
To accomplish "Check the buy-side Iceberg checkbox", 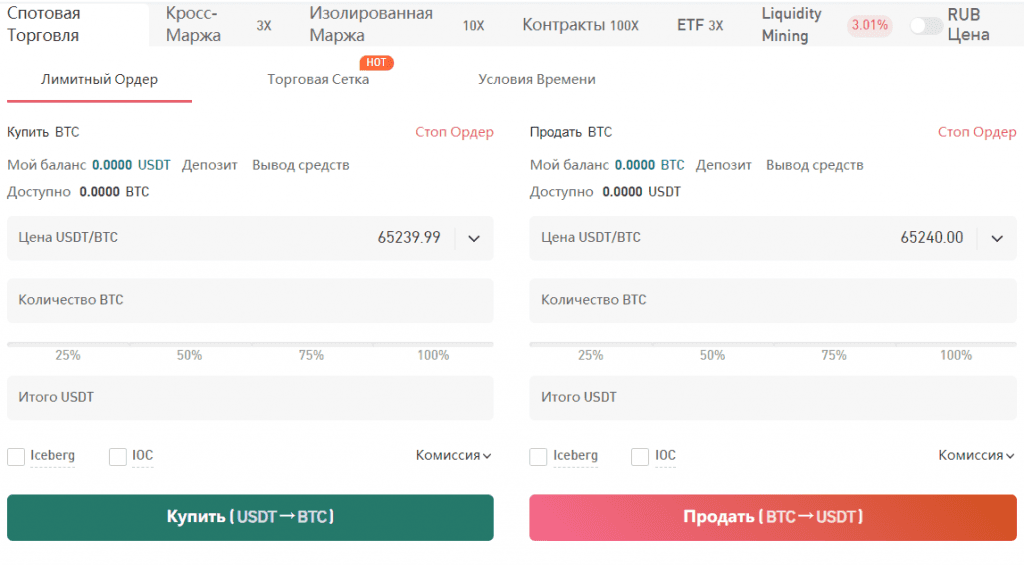I will [x=16, y=457].
